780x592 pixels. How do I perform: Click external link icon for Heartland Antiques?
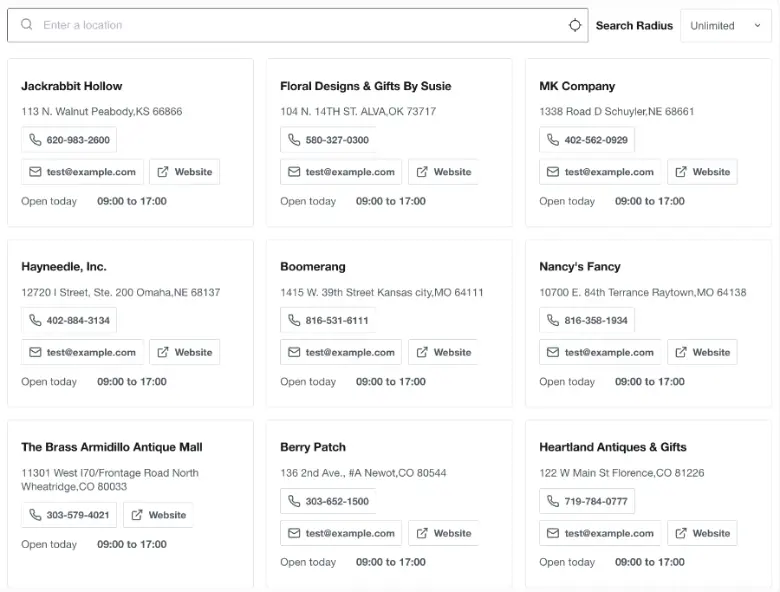click(681, 533)
